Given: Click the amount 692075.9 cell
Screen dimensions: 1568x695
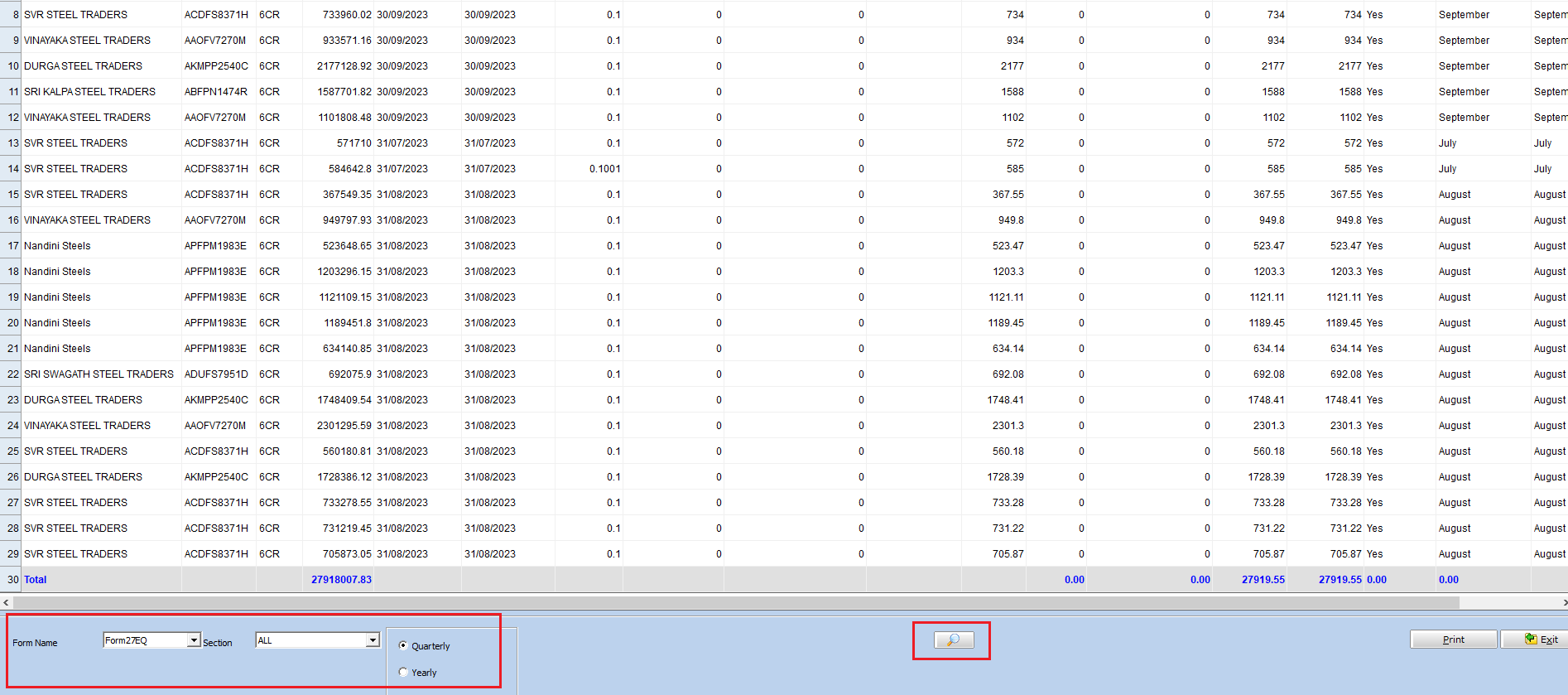Looking at the screenshot, I should pos(339,374).
